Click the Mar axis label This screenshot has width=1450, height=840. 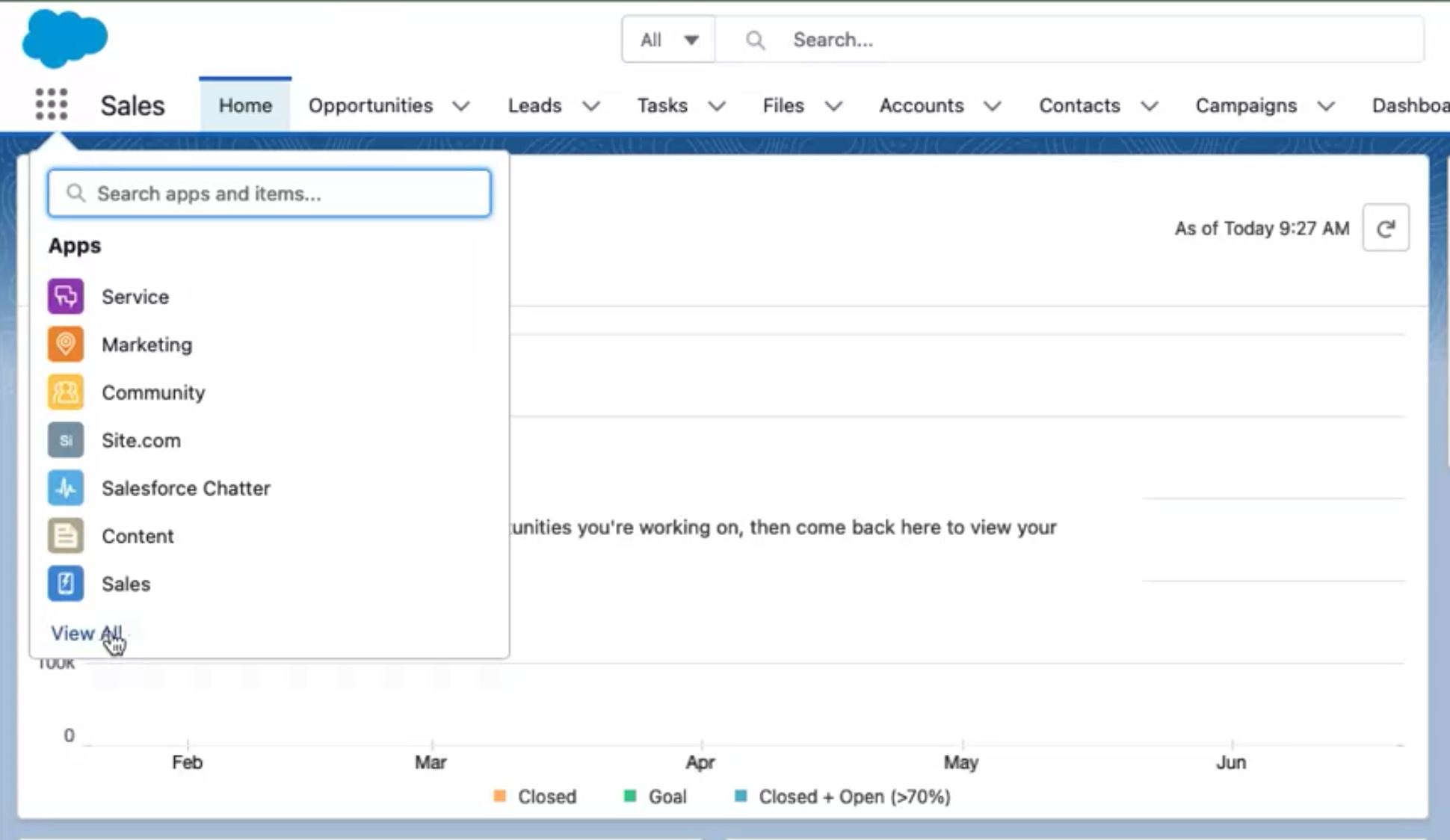point(431,762)
